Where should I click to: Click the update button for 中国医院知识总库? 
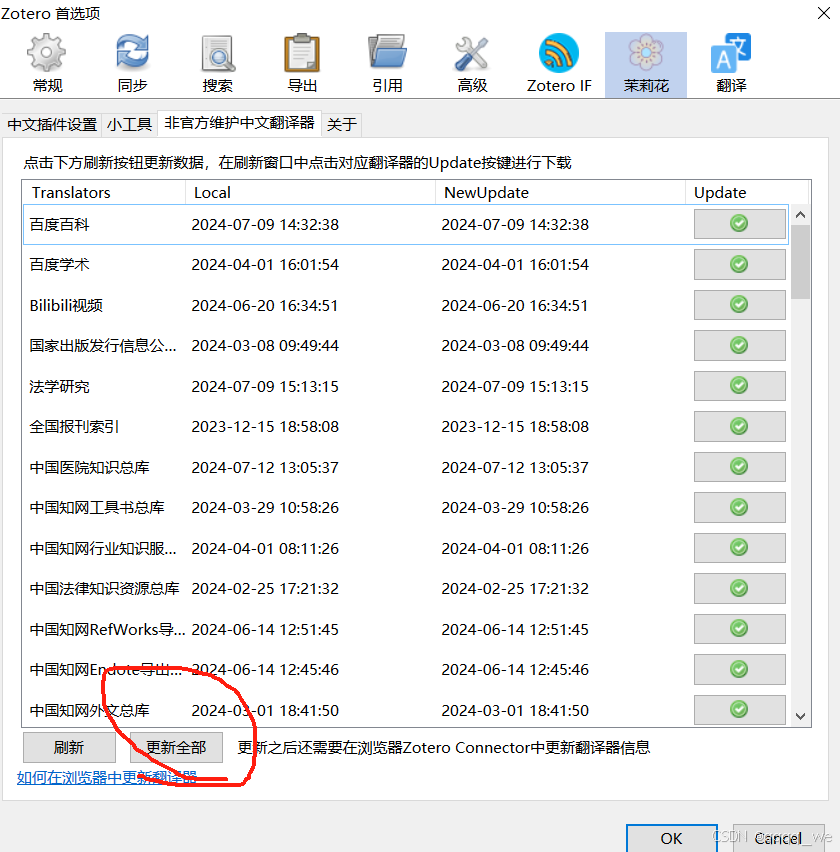[739, 467]
